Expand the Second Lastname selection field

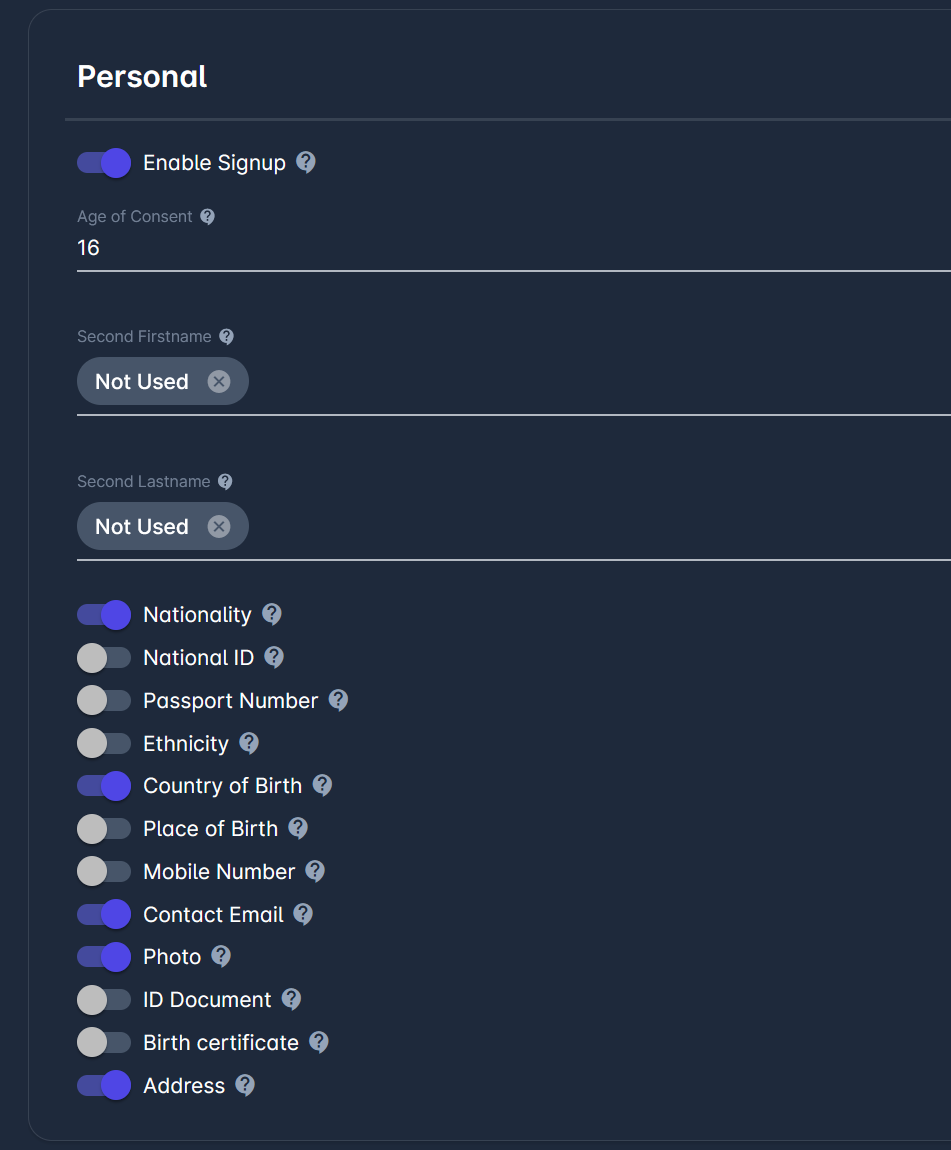click(x=600, y=527)
